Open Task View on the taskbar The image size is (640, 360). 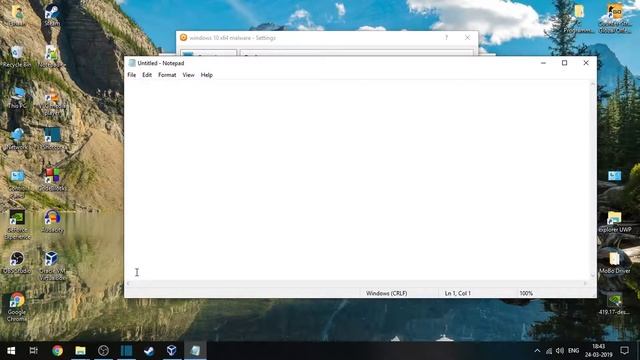34,351
